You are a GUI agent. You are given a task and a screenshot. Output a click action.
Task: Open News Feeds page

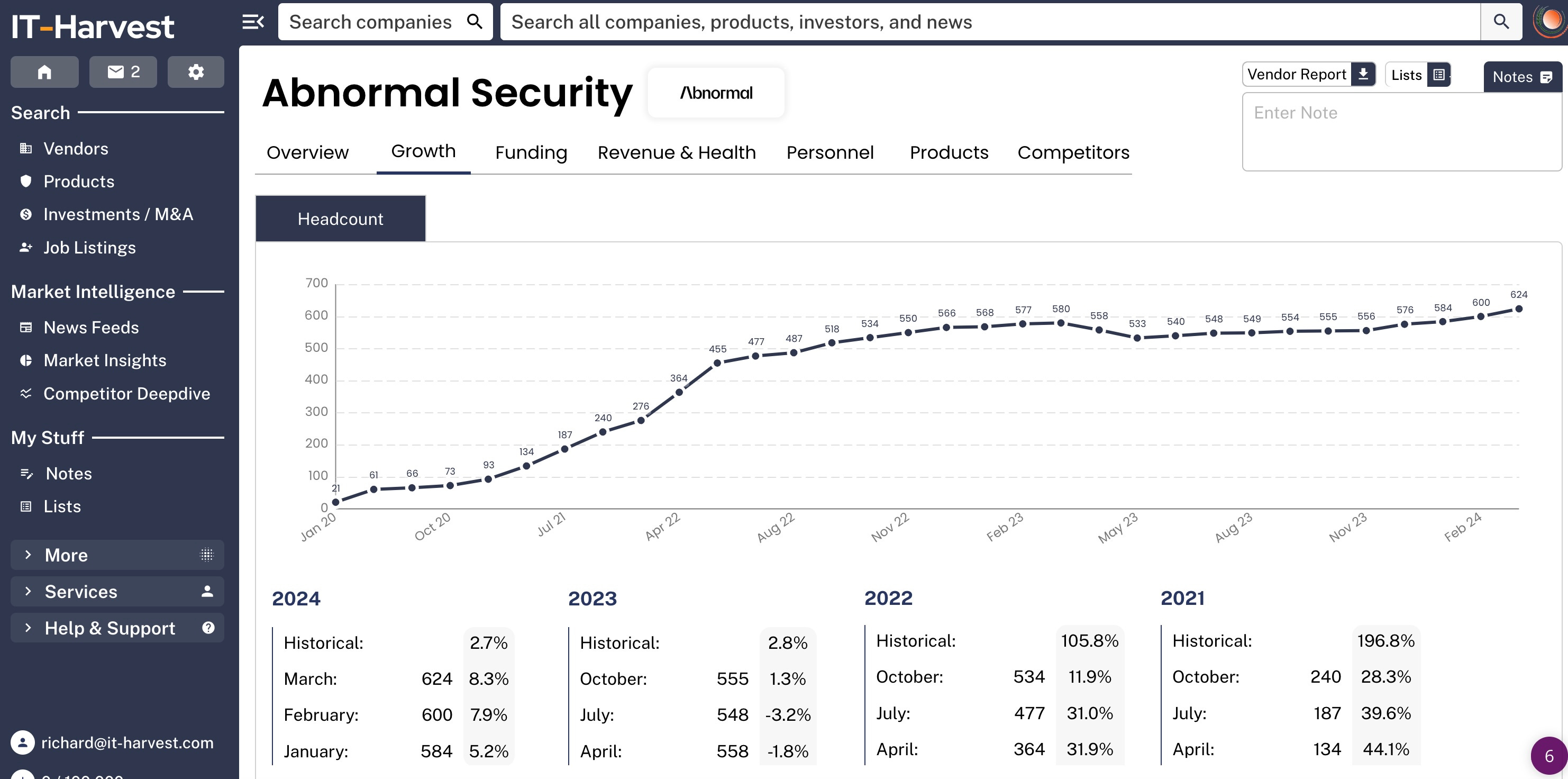click(90, 328)
